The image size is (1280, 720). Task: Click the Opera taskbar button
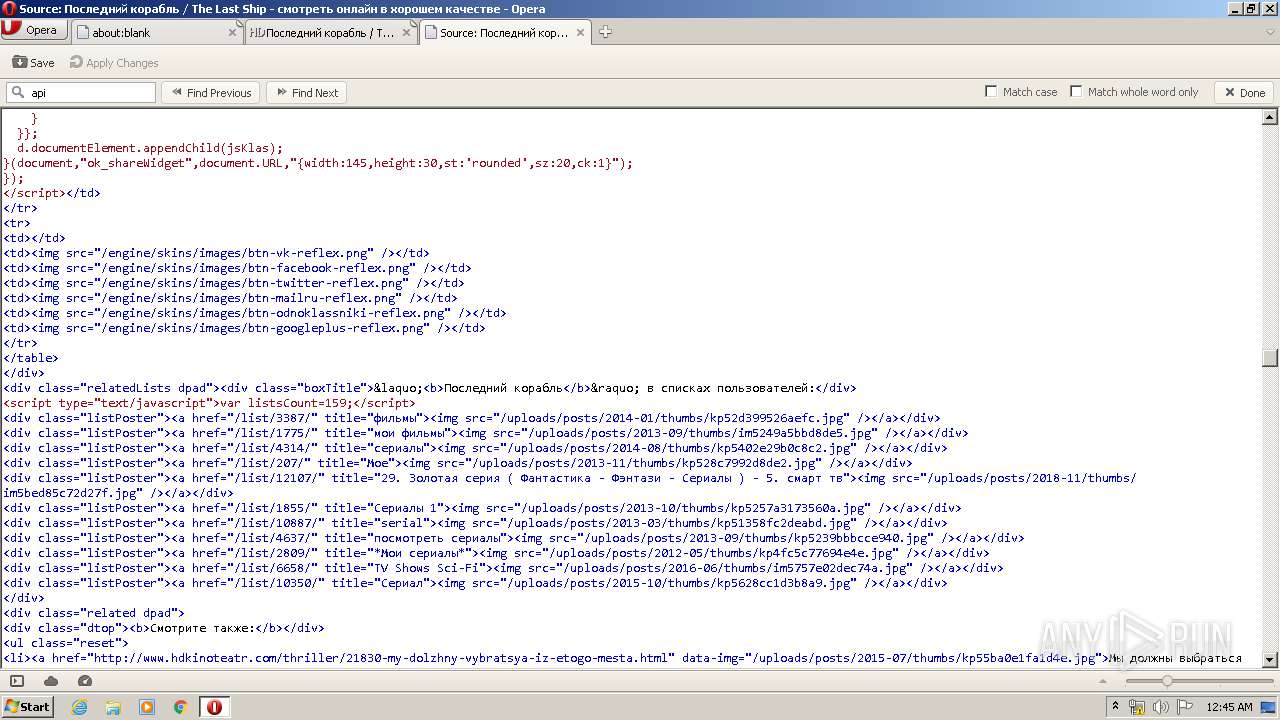(x=214, y=707)
